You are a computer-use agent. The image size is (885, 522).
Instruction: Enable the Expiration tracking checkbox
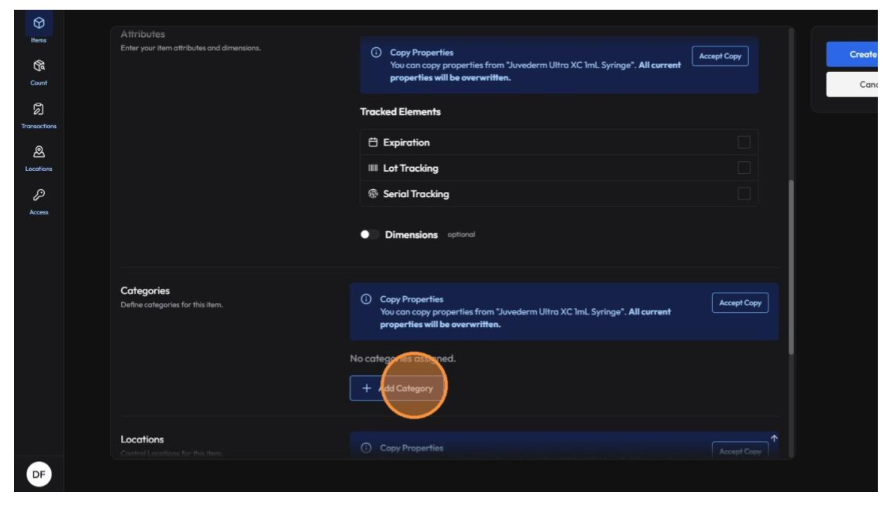pos(743,142)
